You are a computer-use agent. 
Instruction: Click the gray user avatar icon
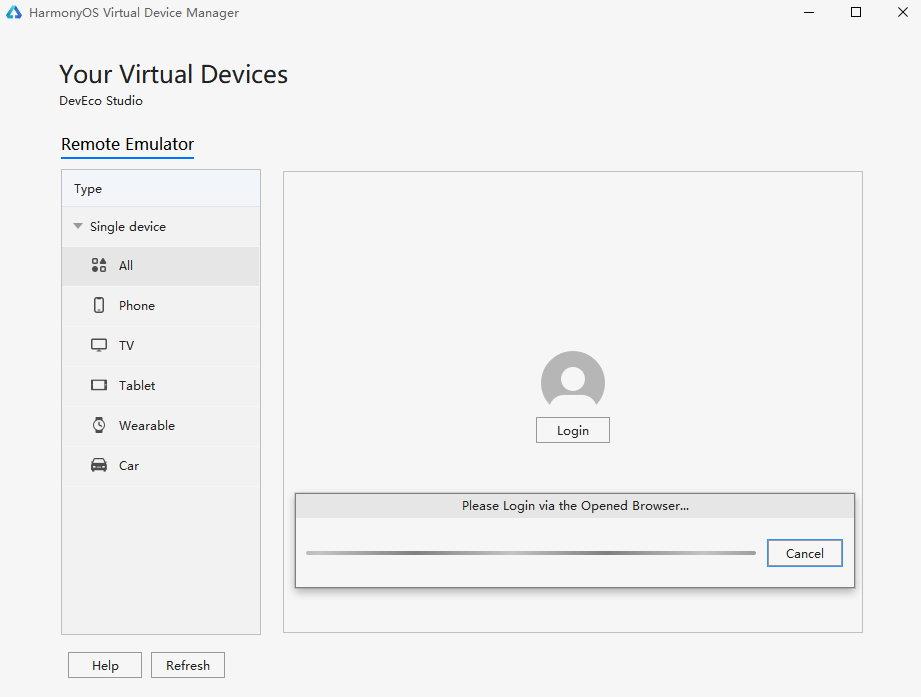(573, 379)
